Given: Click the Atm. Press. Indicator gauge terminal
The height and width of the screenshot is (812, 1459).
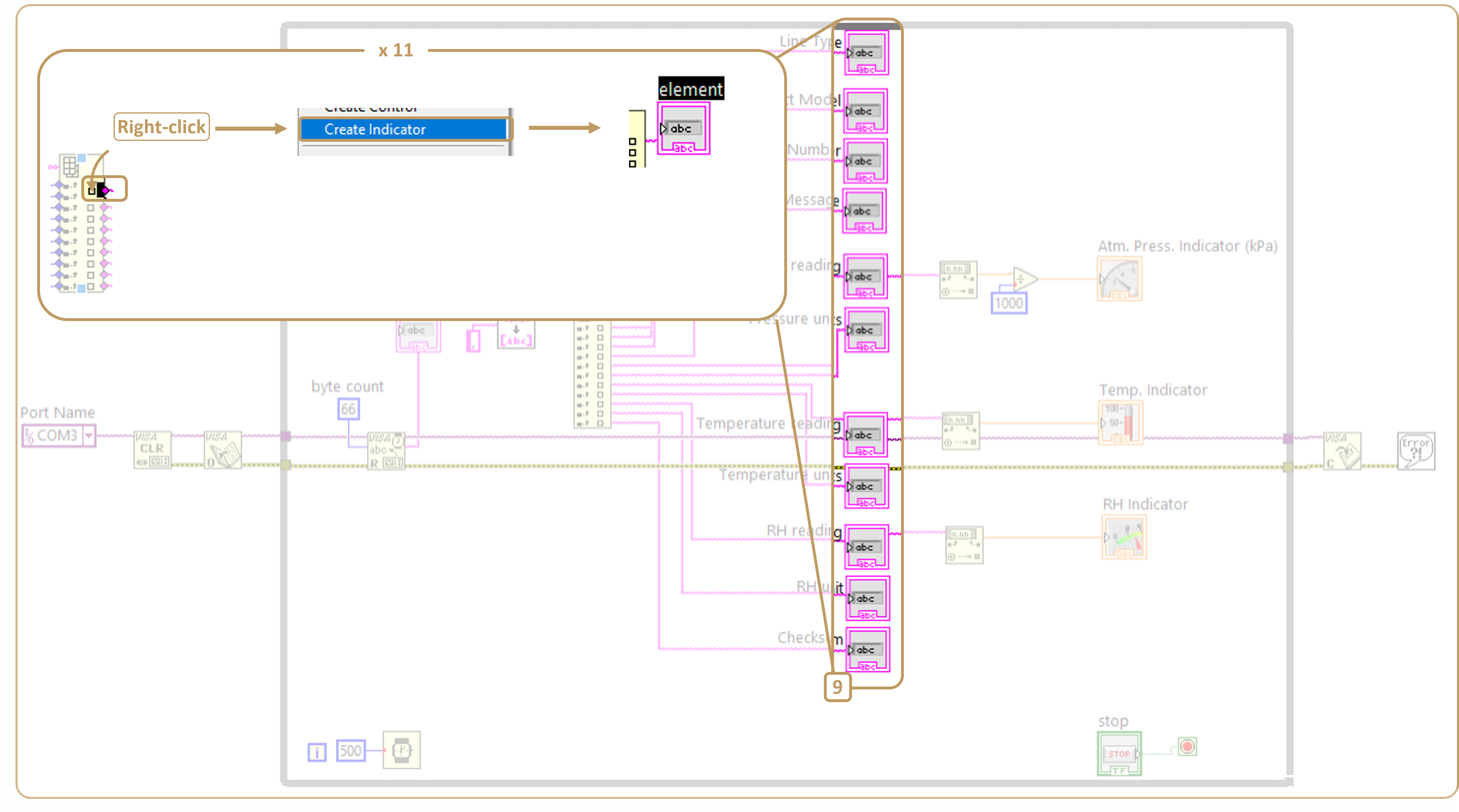Looking at the screenshot, I should (x=1119, y=279).
